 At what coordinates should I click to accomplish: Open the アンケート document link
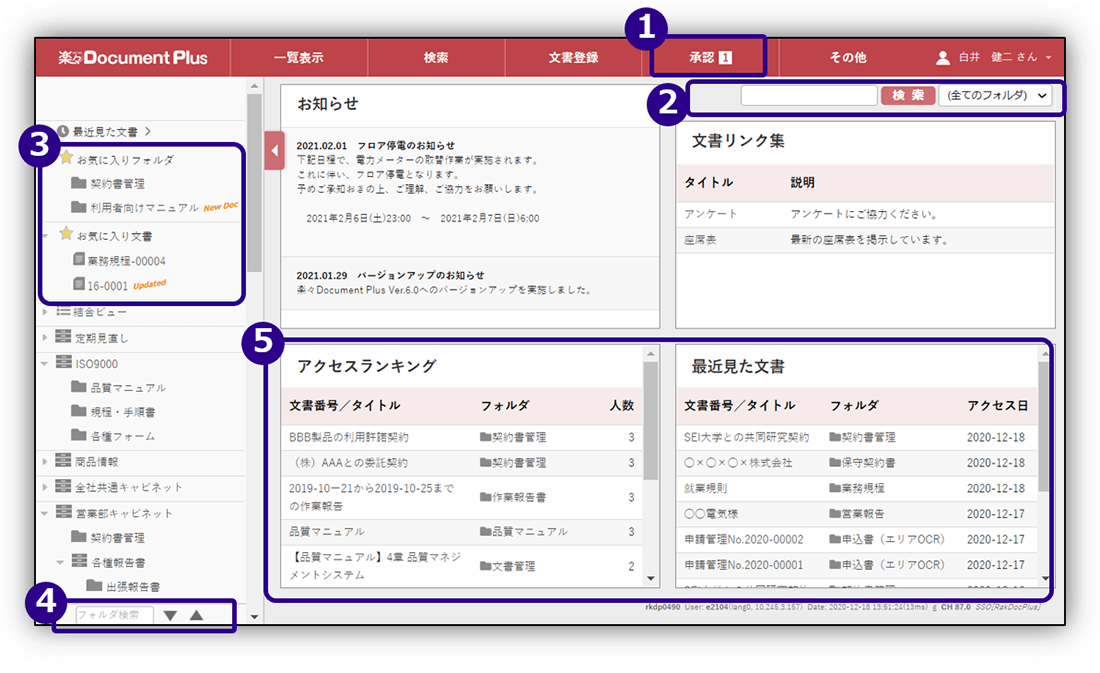(x=711, y=214)
